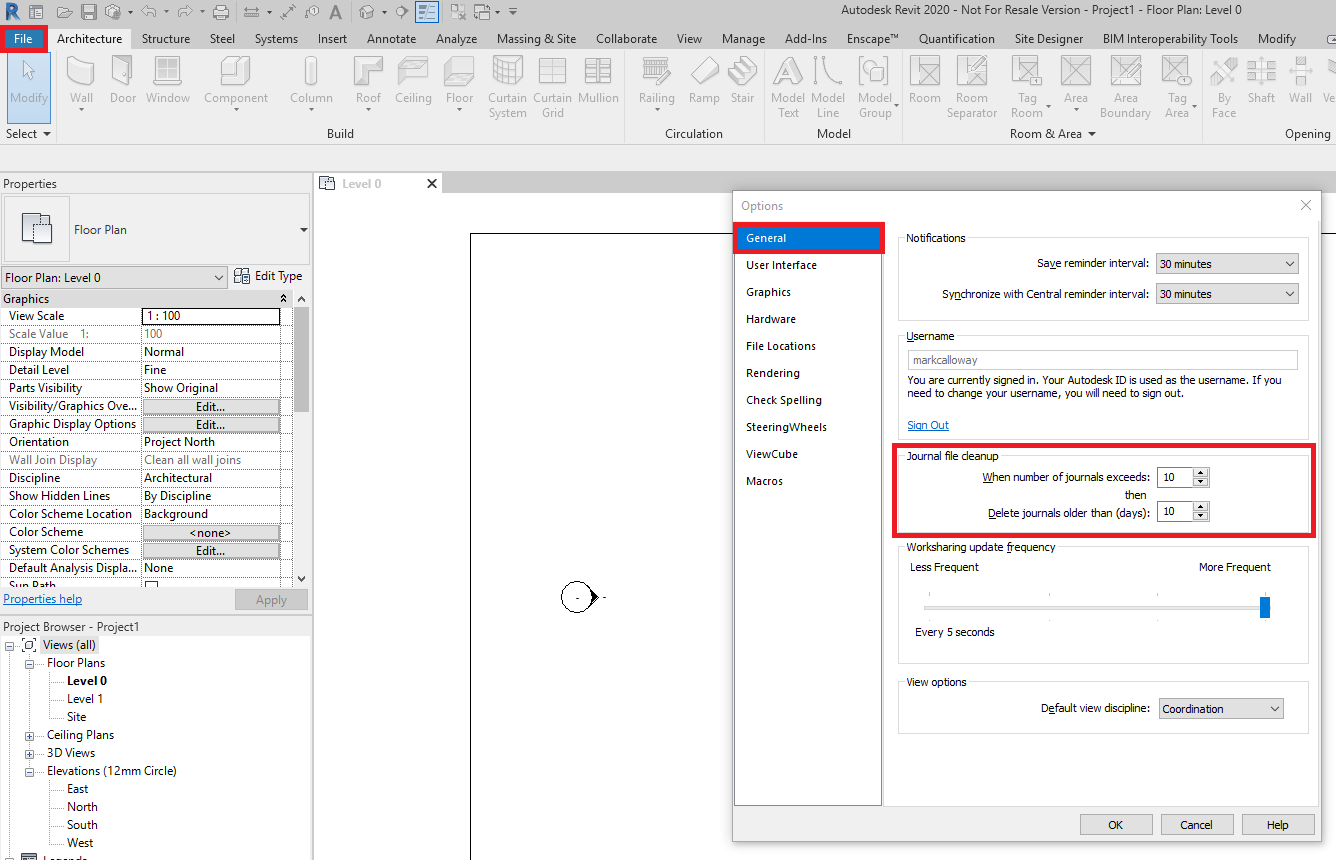Image resolution: width=1336 pixels, height=860 pixels.
Task: Open the File menu
Action: 23,39
